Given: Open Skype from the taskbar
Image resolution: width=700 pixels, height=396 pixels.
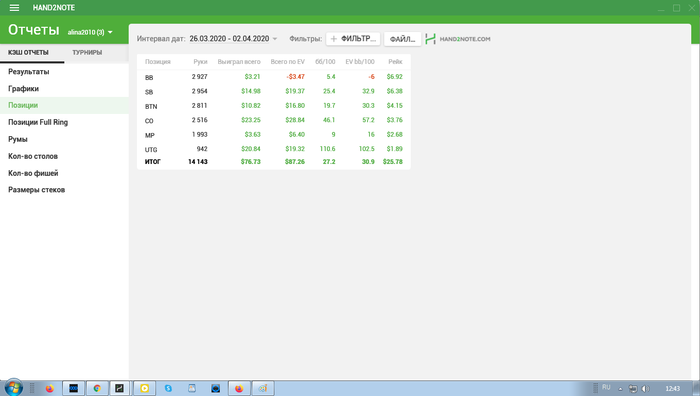Looking at the screenshot, I should pyautogui.click(x=168, y=388).
